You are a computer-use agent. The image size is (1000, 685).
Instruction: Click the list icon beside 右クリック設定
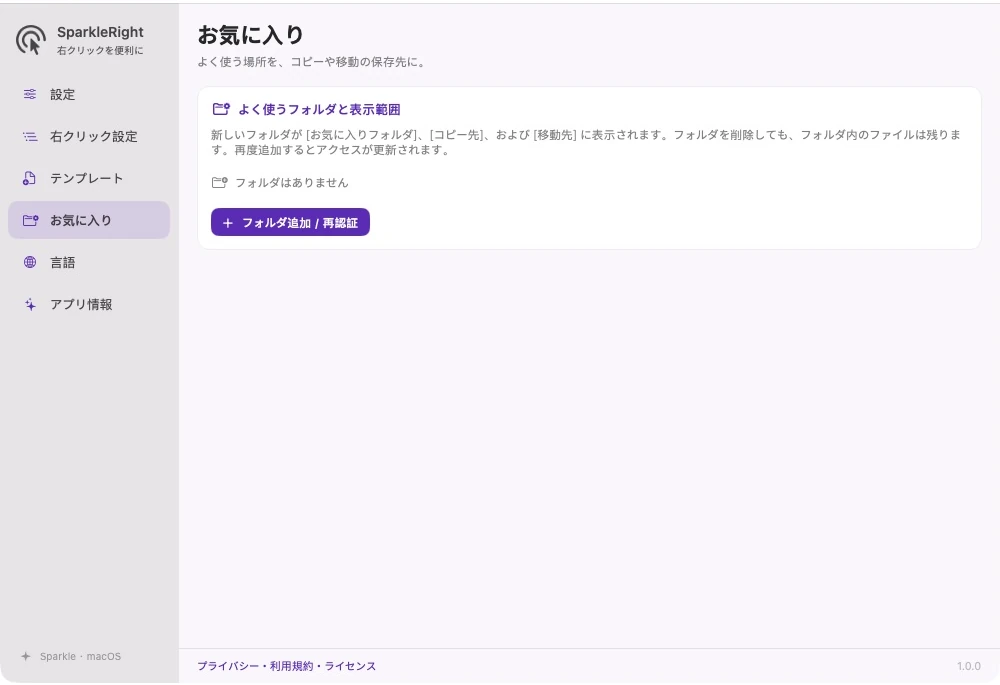point(30,136)
